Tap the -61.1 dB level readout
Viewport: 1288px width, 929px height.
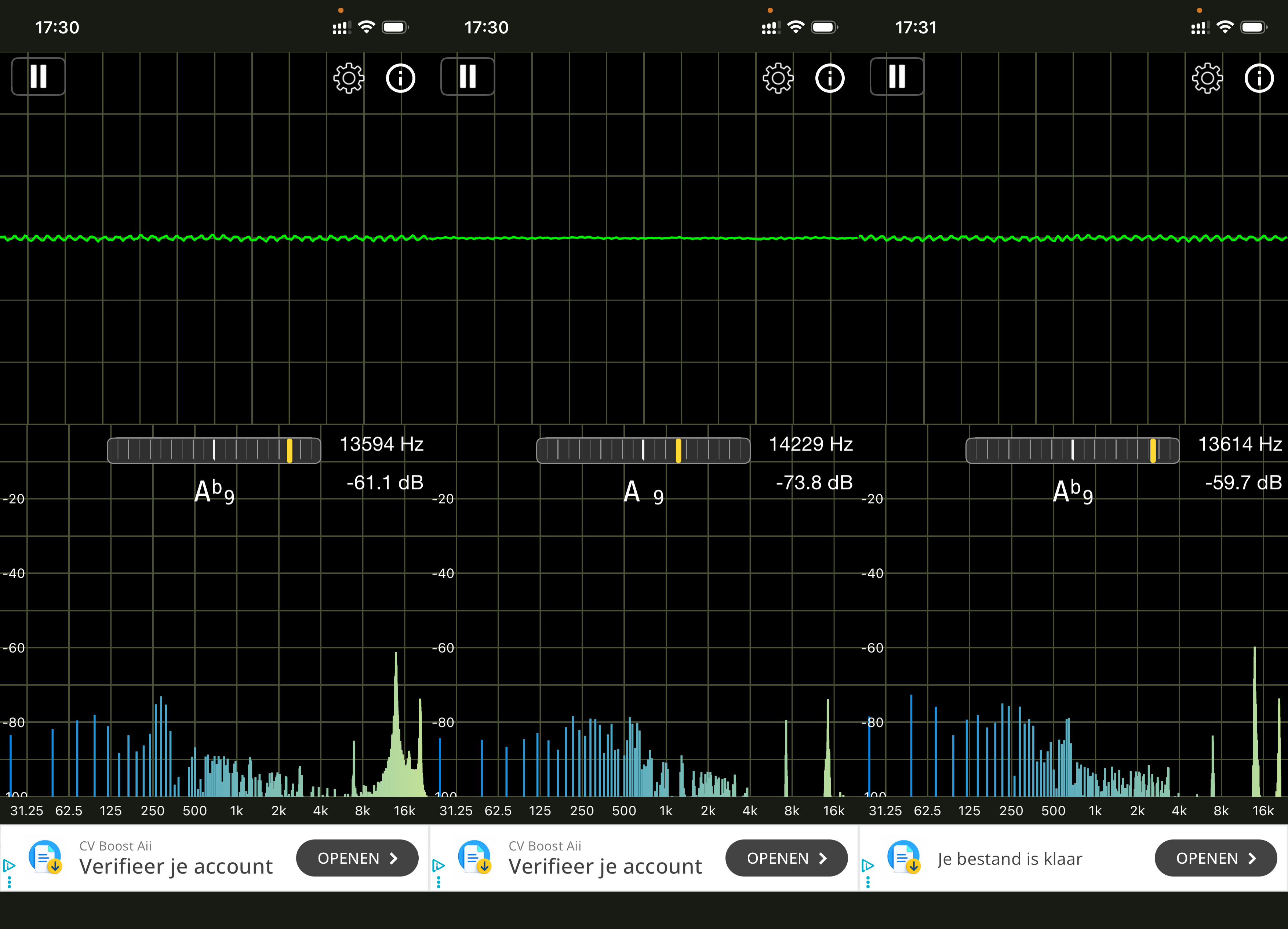tap(385, 483)
